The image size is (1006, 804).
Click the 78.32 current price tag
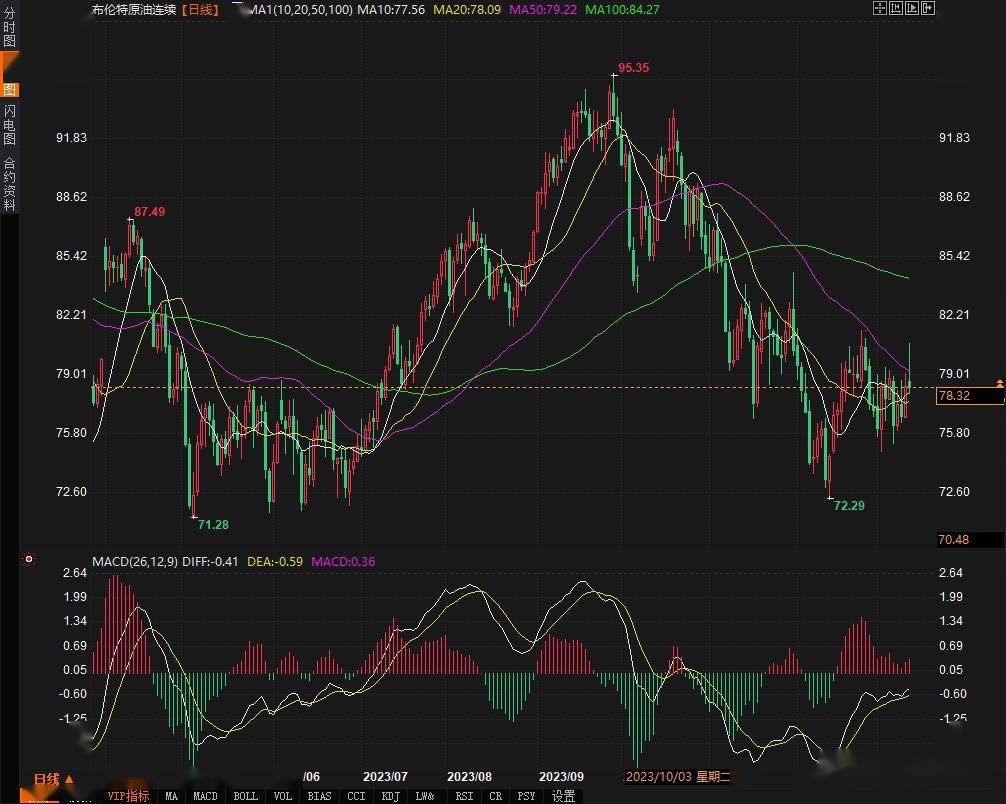point(954,396)
